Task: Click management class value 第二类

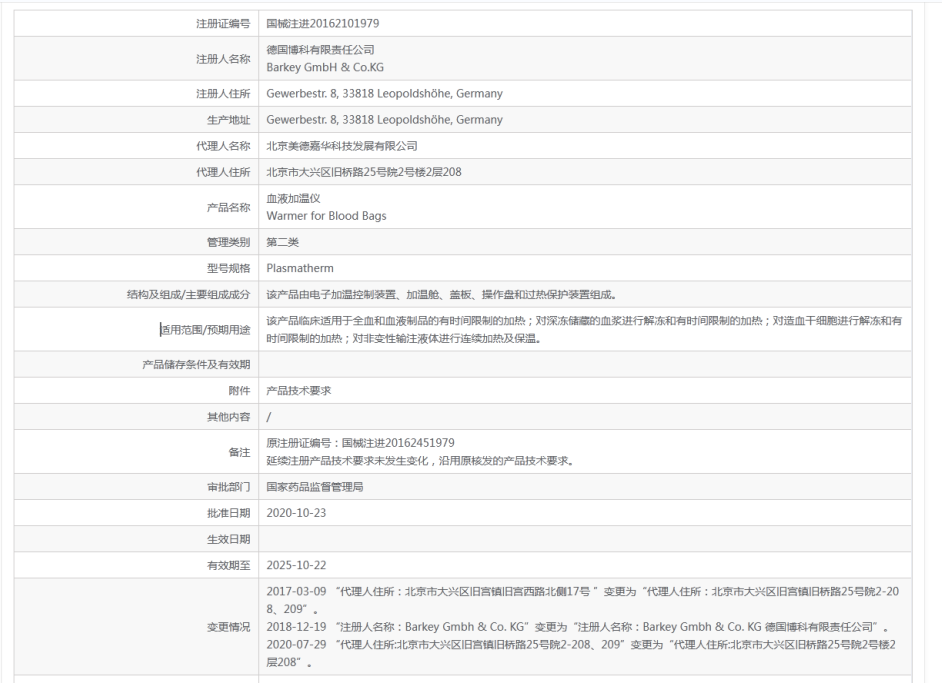Action: (x=282, y=242)
